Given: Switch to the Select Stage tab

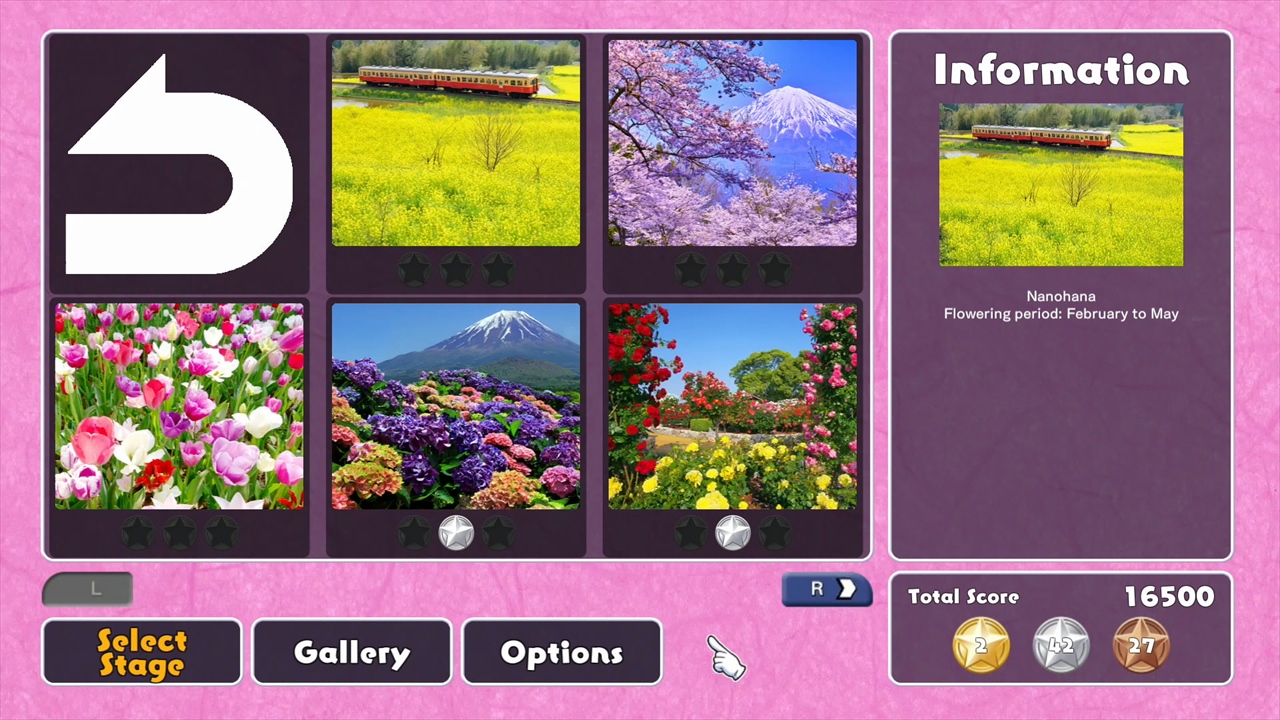Looking at the screenshot, I should click(x=141, y=652).
